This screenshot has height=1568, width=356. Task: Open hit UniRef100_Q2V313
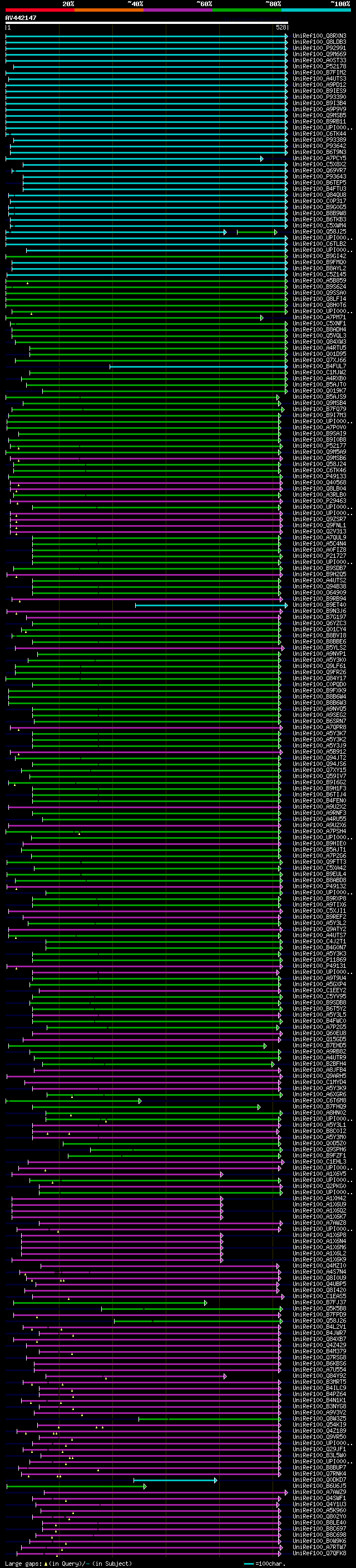pos(319,531)
